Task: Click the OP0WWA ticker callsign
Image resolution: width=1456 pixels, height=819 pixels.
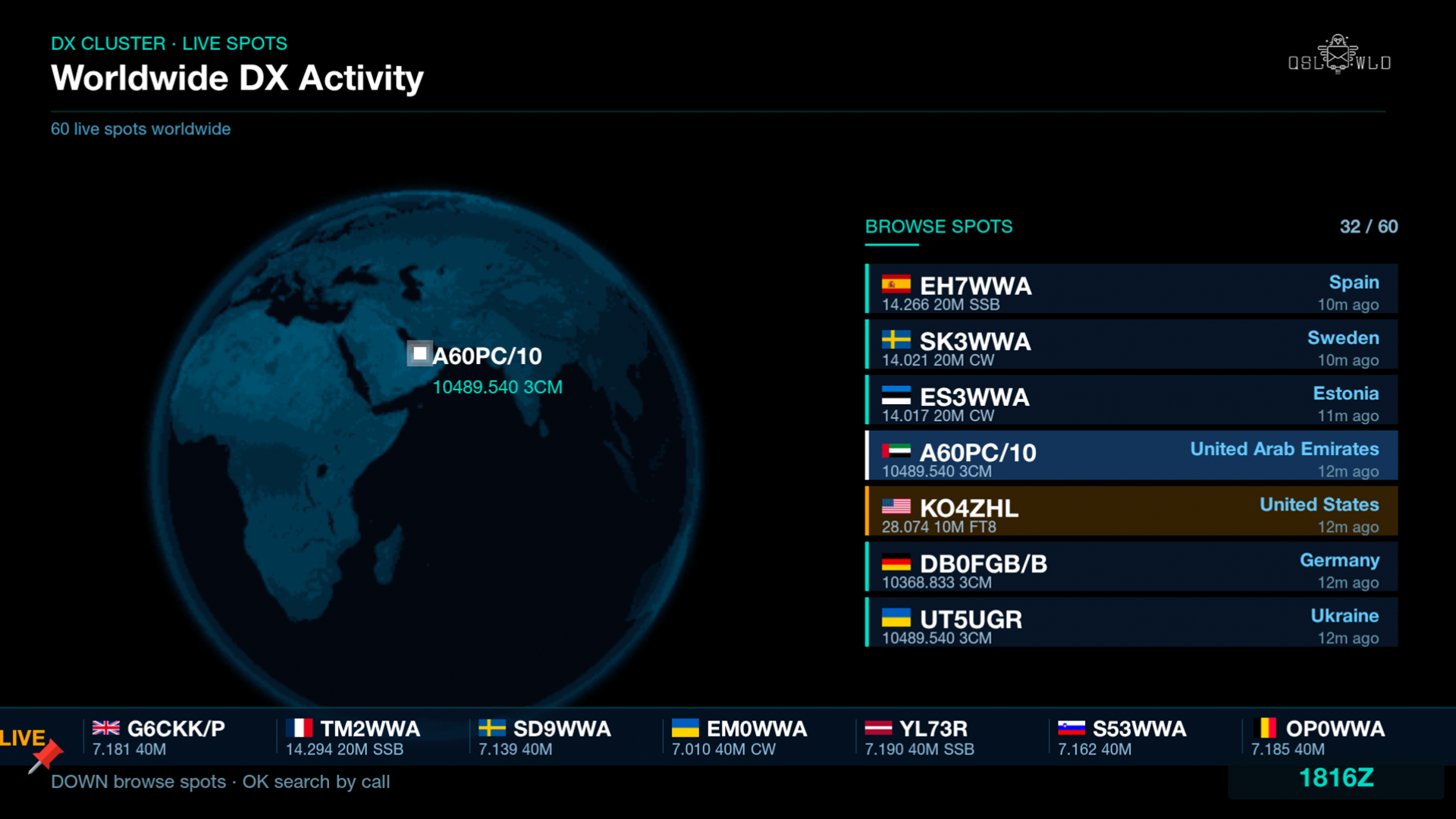Action: coord(1335,729)
